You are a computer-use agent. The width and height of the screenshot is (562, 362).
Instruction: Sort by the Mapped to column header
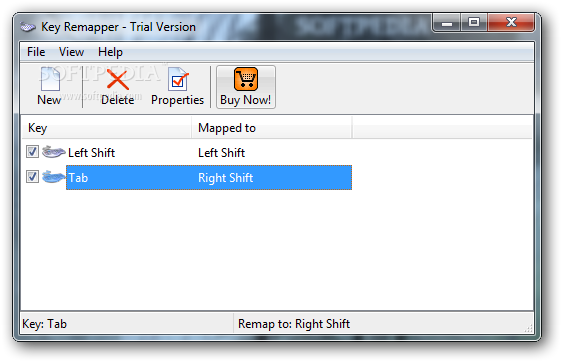coord(272,128)
